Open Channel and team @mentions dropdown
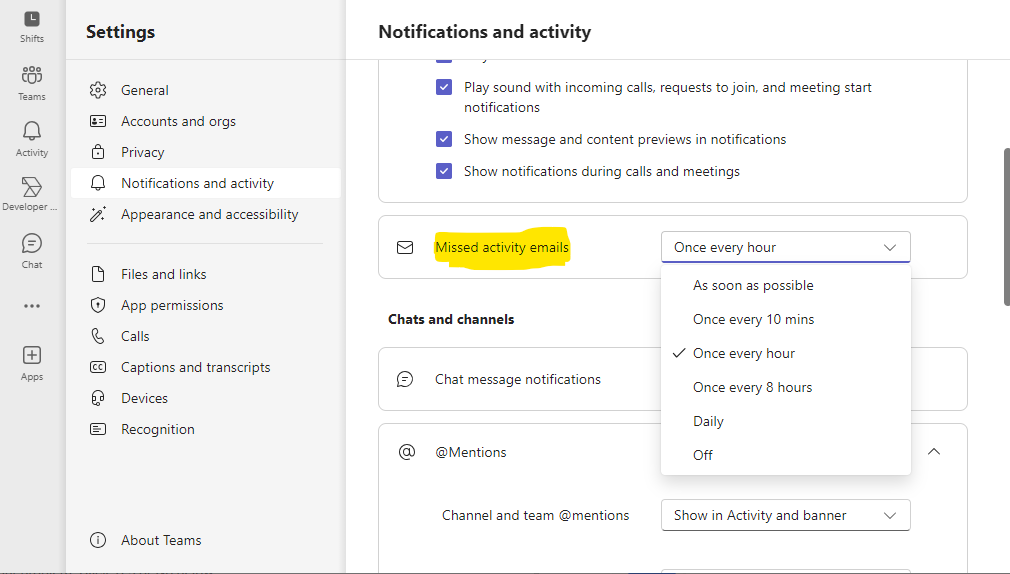The image size is (1010, 574). pos(785,515)
